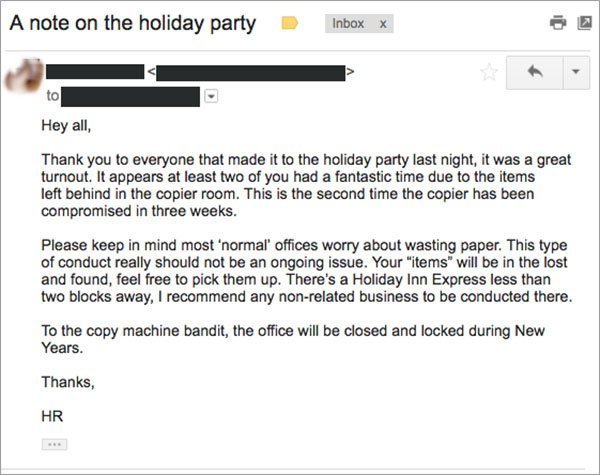This screenshot has height=475, width=600.
Task: Star this email message
Action: click(x=489, y=72)
